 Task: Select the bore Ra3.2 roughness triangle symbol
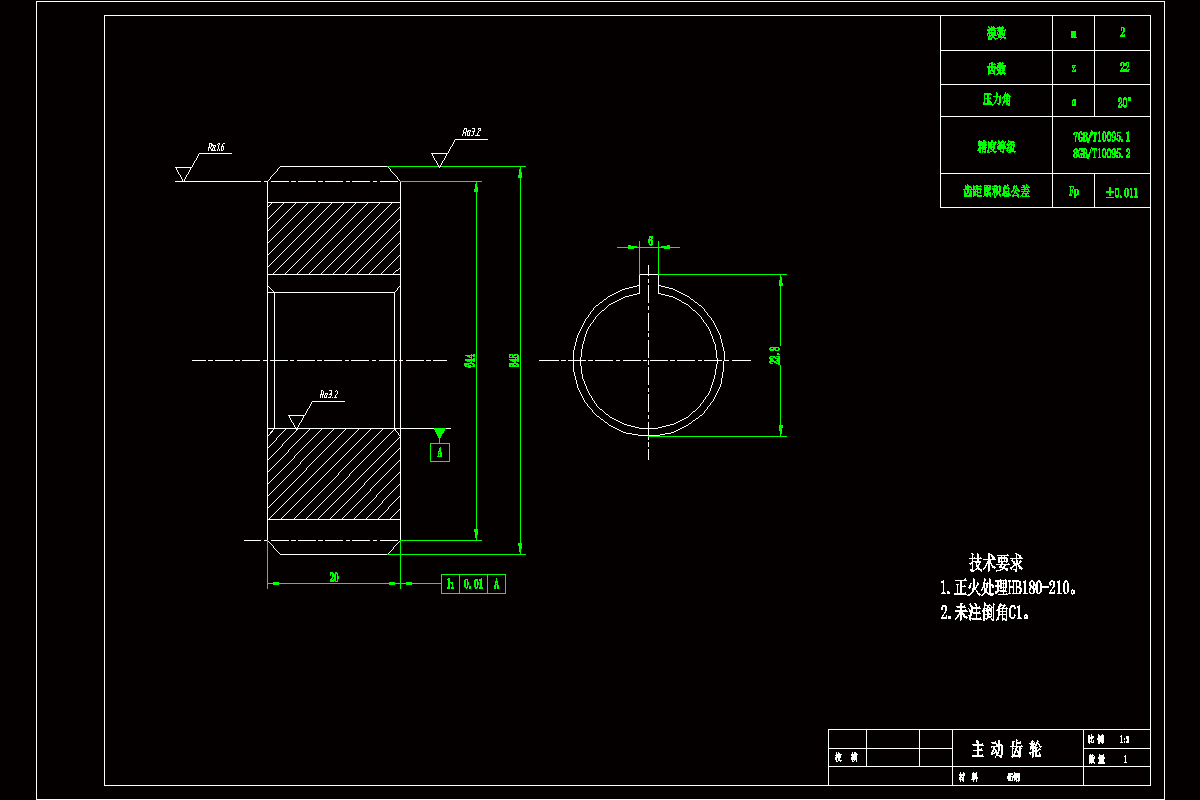296,421
